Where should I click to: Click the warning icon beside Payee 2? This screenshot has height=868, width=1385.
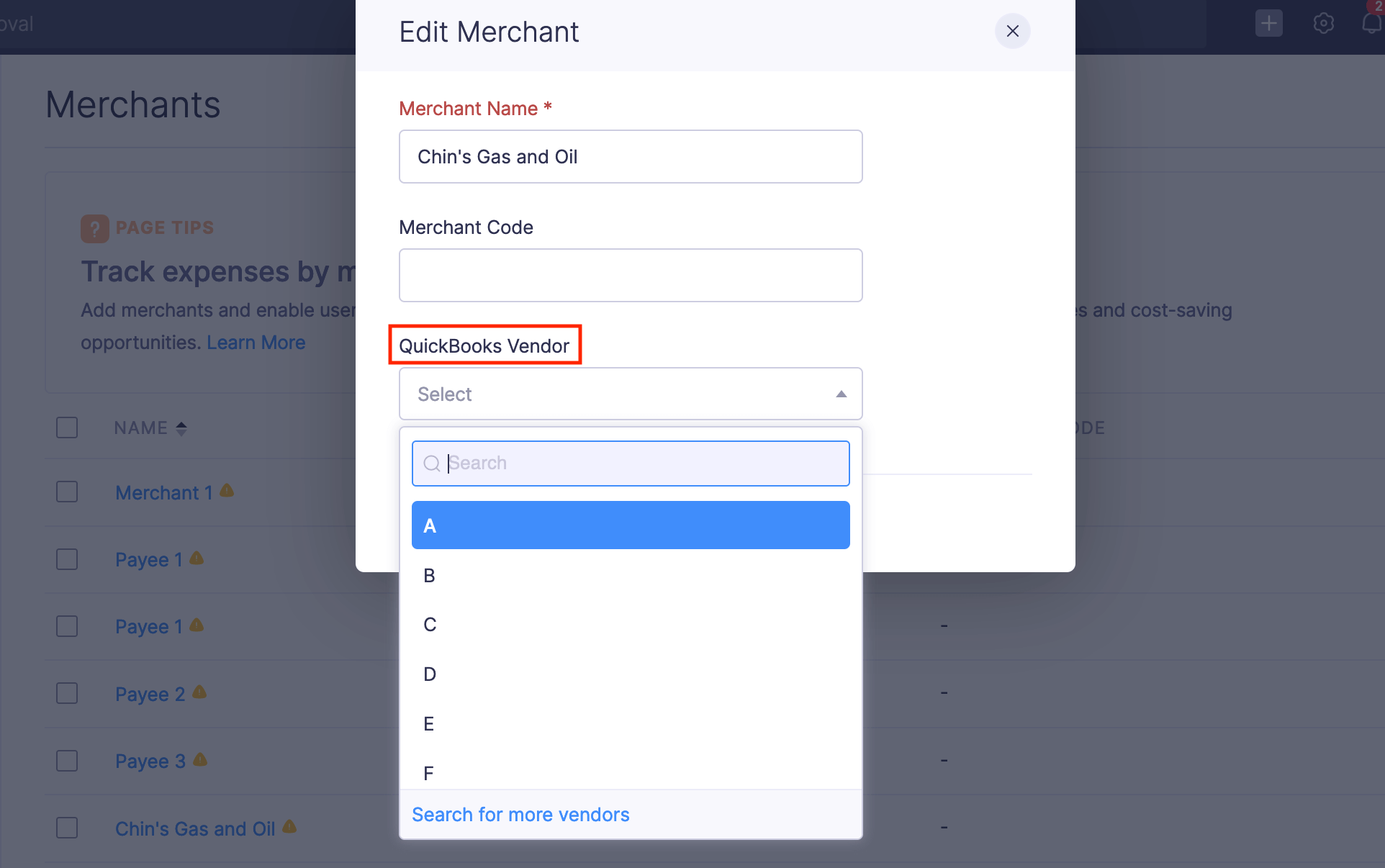pos(199,692)
